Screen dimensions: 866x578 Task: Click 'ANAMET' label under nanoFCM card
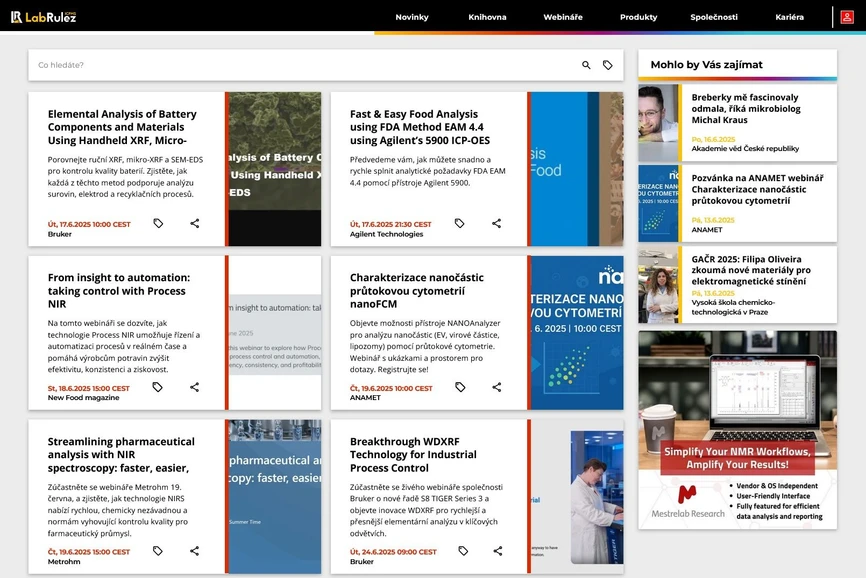(x=365, y=397)
